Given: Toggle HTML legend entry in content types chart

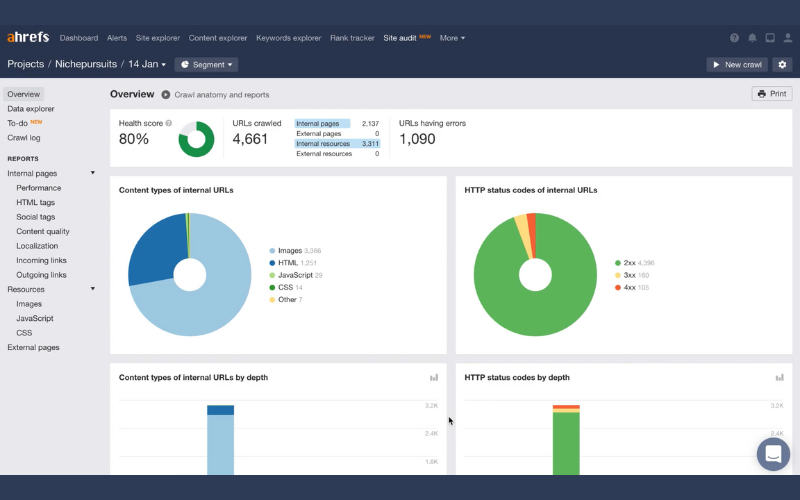Looking at the screenshot, I should coord(293,263).
